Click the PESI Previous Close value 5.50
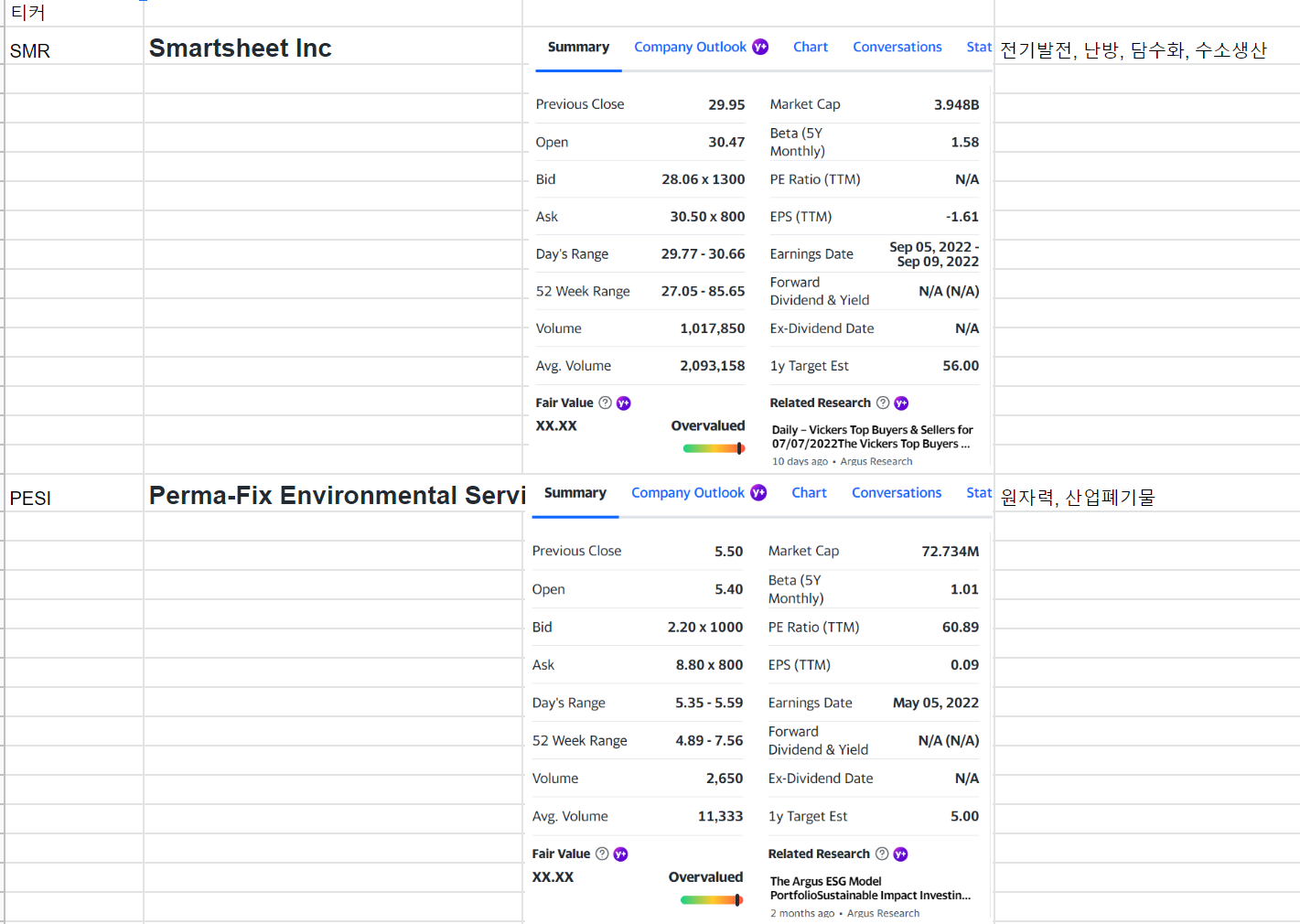Screen dimensions: 1300x924 coord(728,551)
